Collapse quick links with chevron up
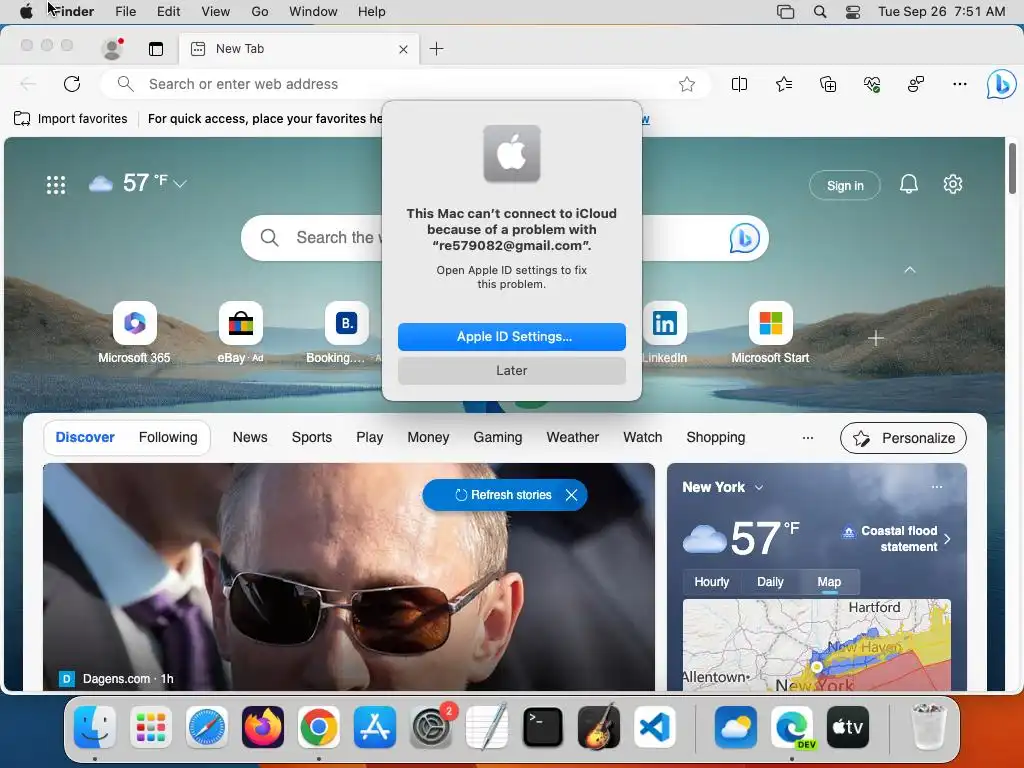Screen dimensions: 1024x768 (x=910, y=270)
